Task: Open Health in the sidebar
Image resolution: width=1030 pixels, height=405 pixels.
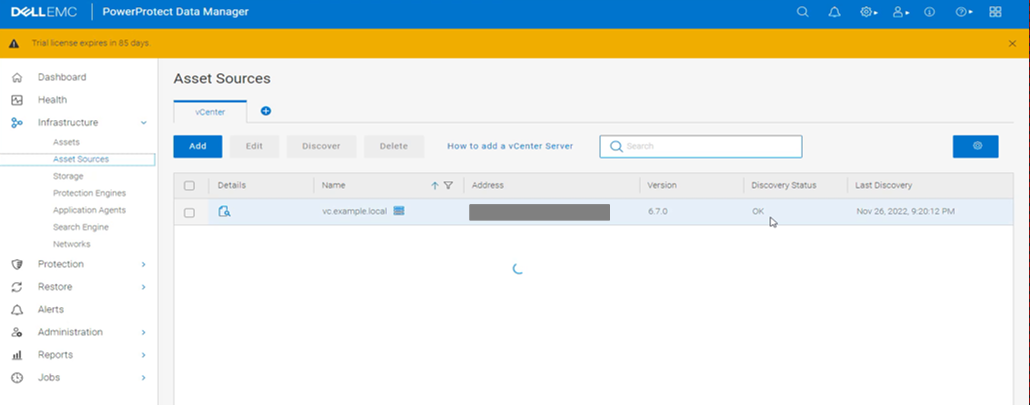Action: (x=52, y=100)
